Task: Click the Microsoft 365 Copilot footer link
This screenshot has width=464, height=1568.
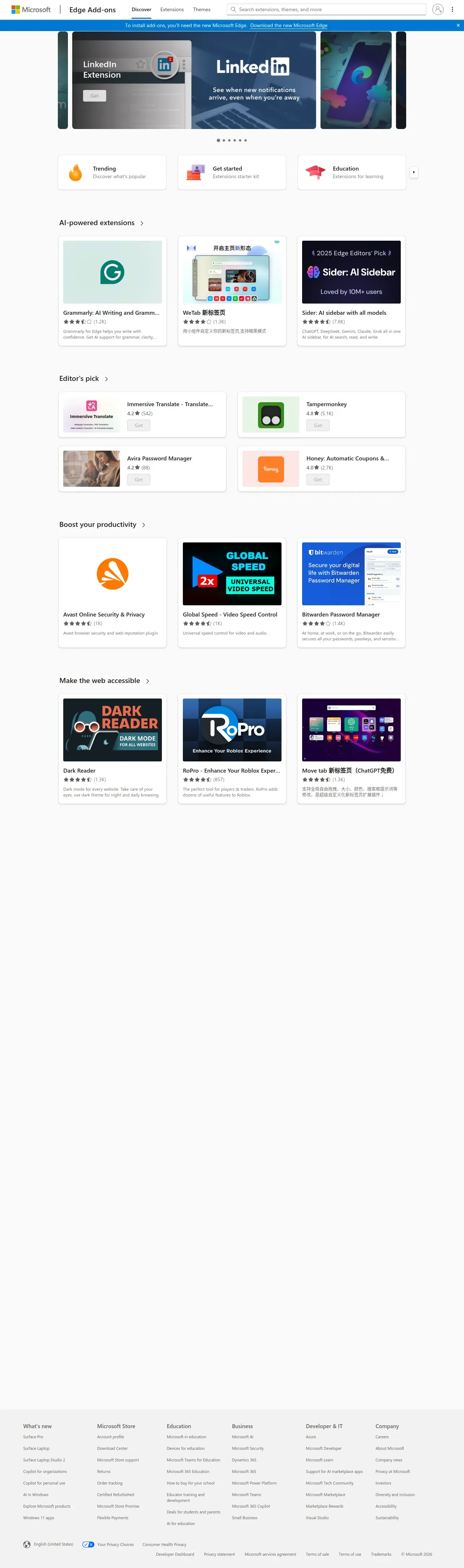Action: tap(251, 1506)
